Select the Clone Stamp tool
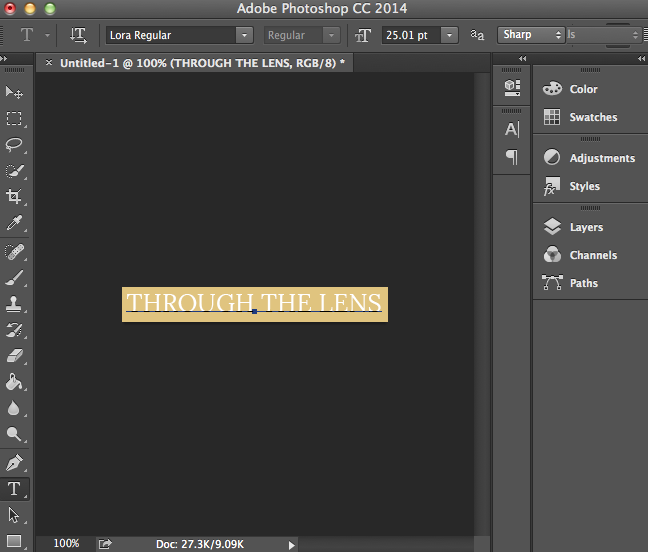Screen dimensions: 648x552 pyautogui.click(x=14, y=304)
